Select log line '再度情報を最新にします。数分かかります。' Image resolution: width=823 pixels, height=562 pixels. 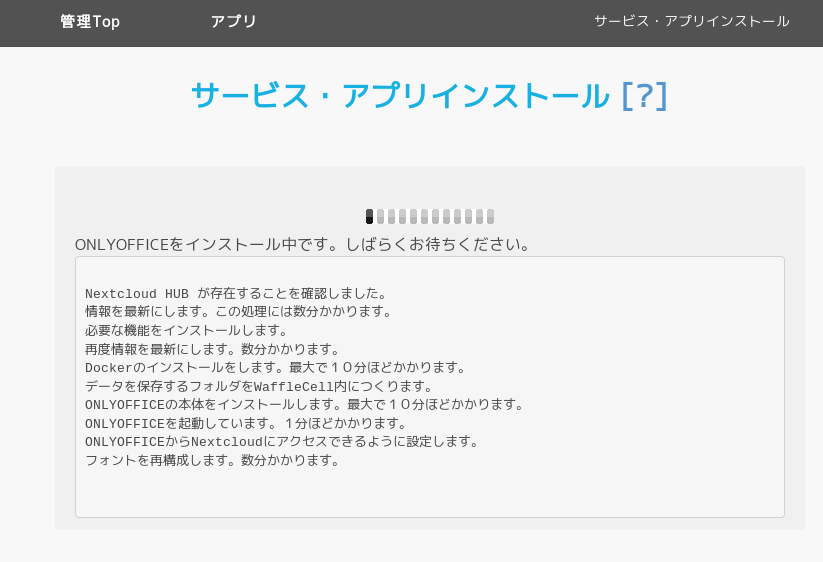(213, 349)
